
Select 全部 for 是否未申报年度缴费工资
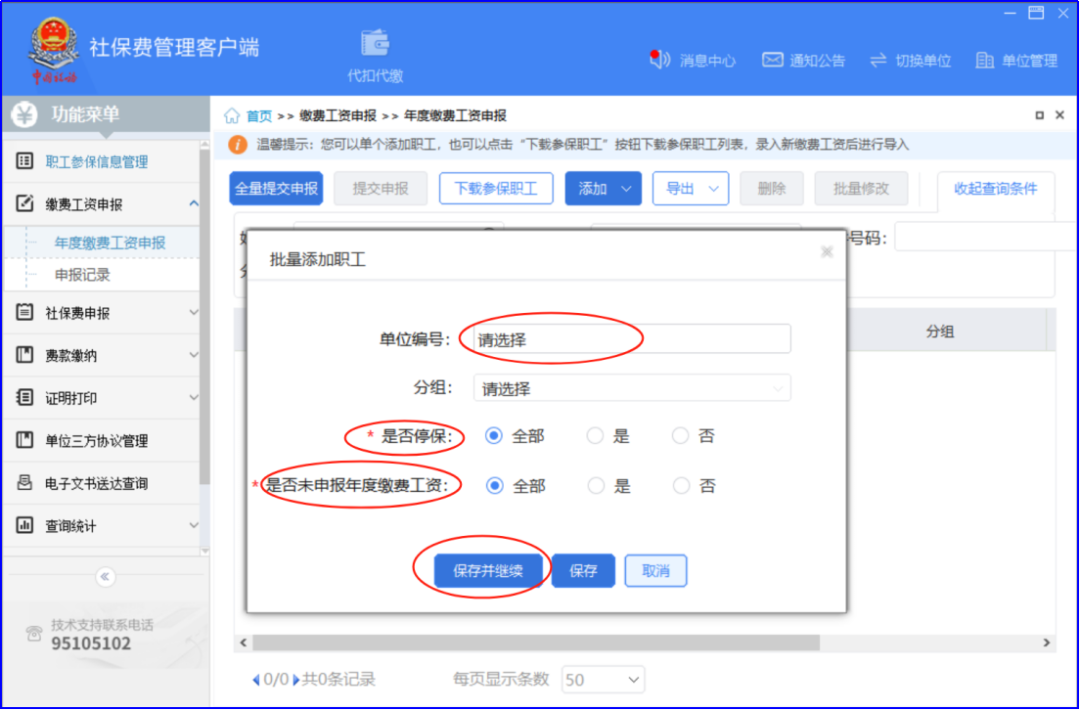point(495,486)
